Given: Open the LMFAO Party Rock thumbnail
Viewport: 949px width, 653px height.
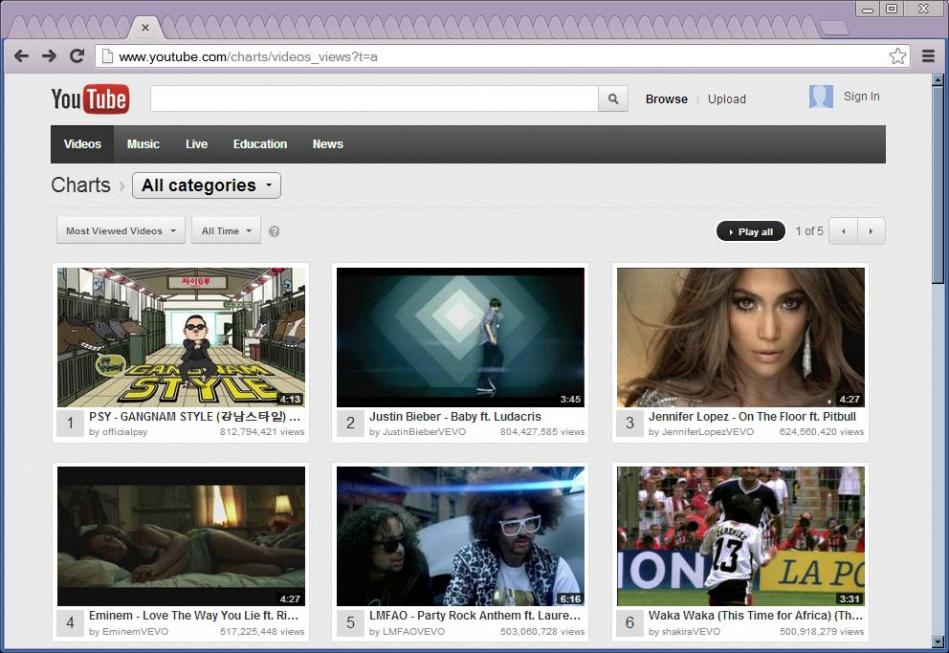Looking at the screenshot, I should 461,536.
